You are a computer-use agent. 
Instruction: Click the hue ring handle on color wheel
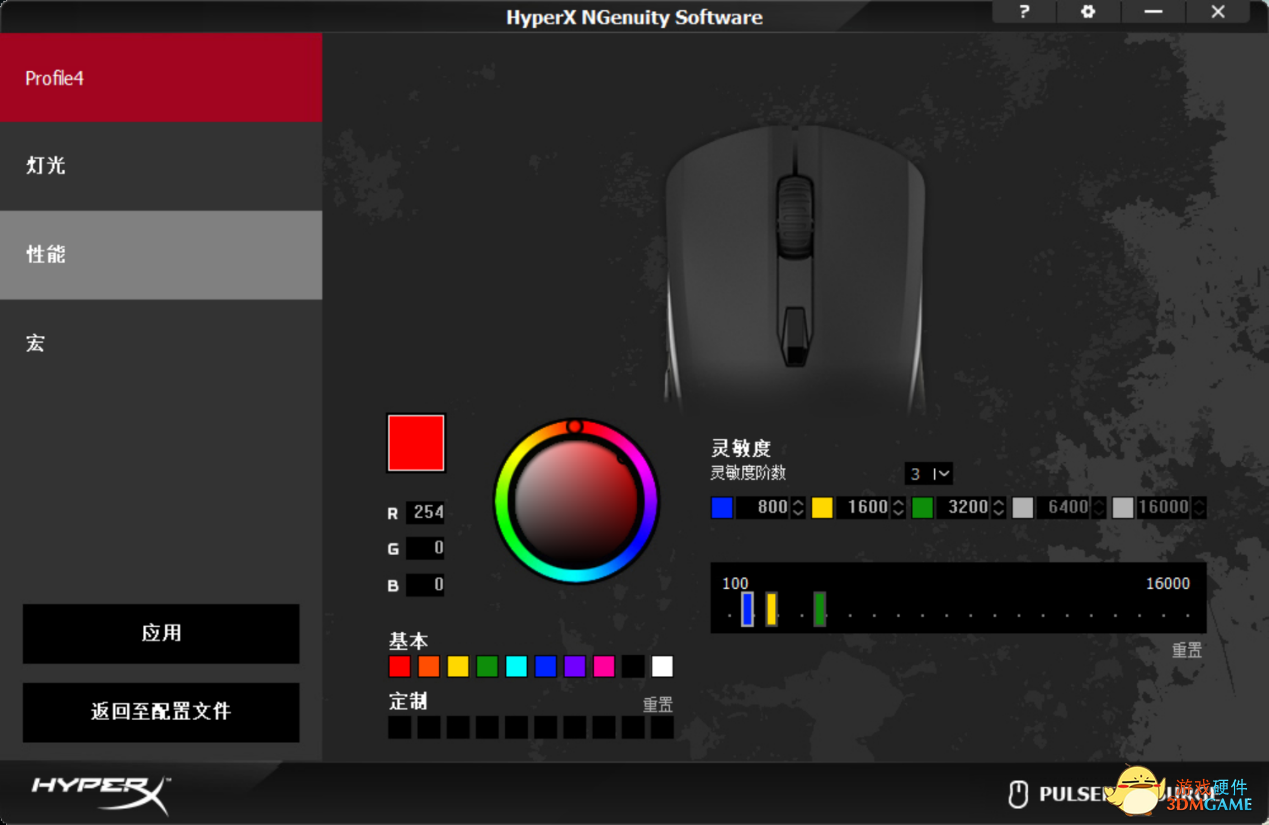coord(574,427)
